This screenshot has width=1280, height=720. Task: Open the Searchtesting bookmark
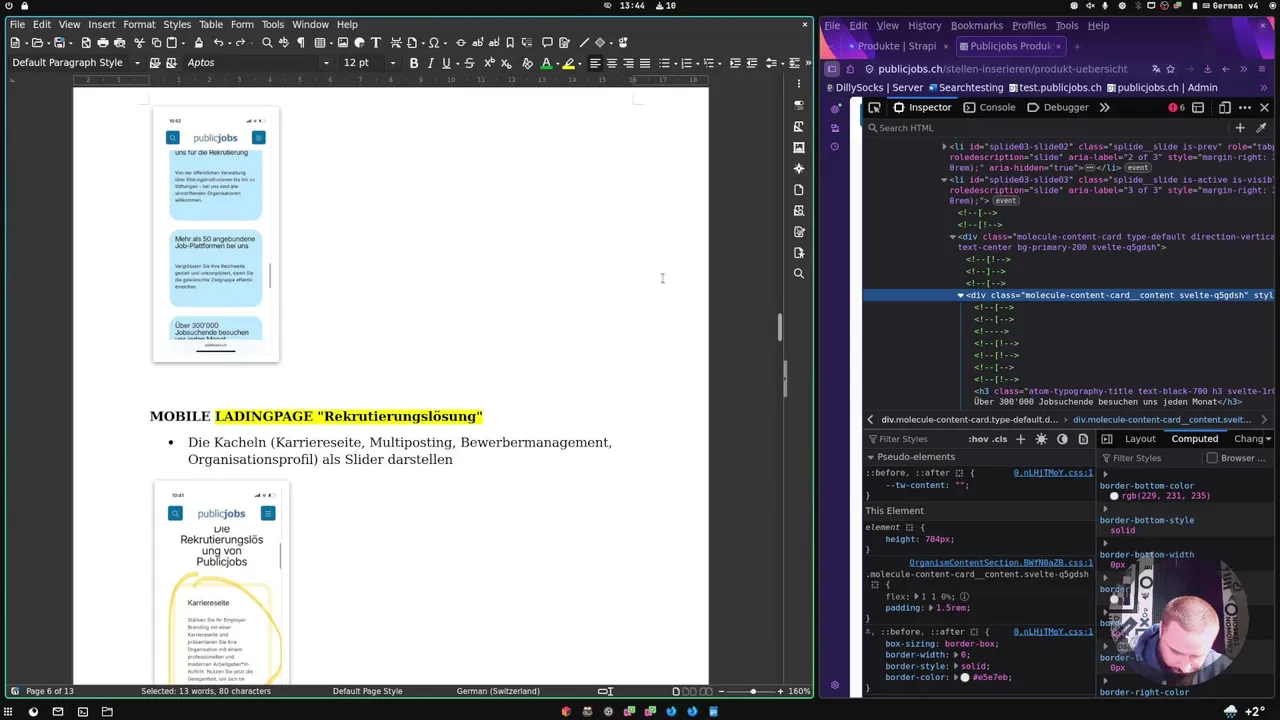[964, 88]
